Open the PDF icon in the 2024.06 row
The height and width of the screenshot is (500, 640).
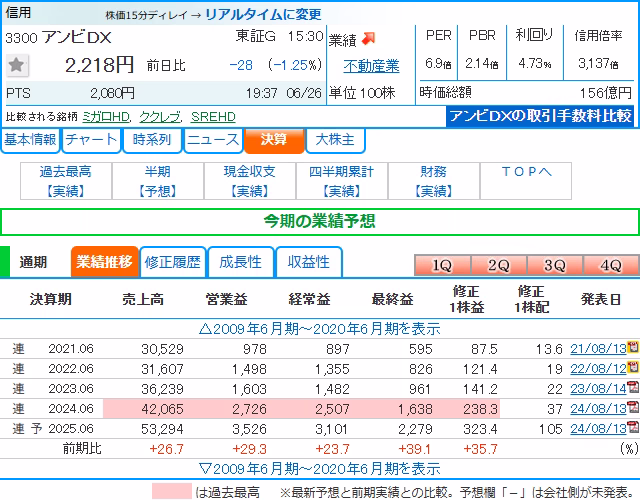[x=633, y=407]
